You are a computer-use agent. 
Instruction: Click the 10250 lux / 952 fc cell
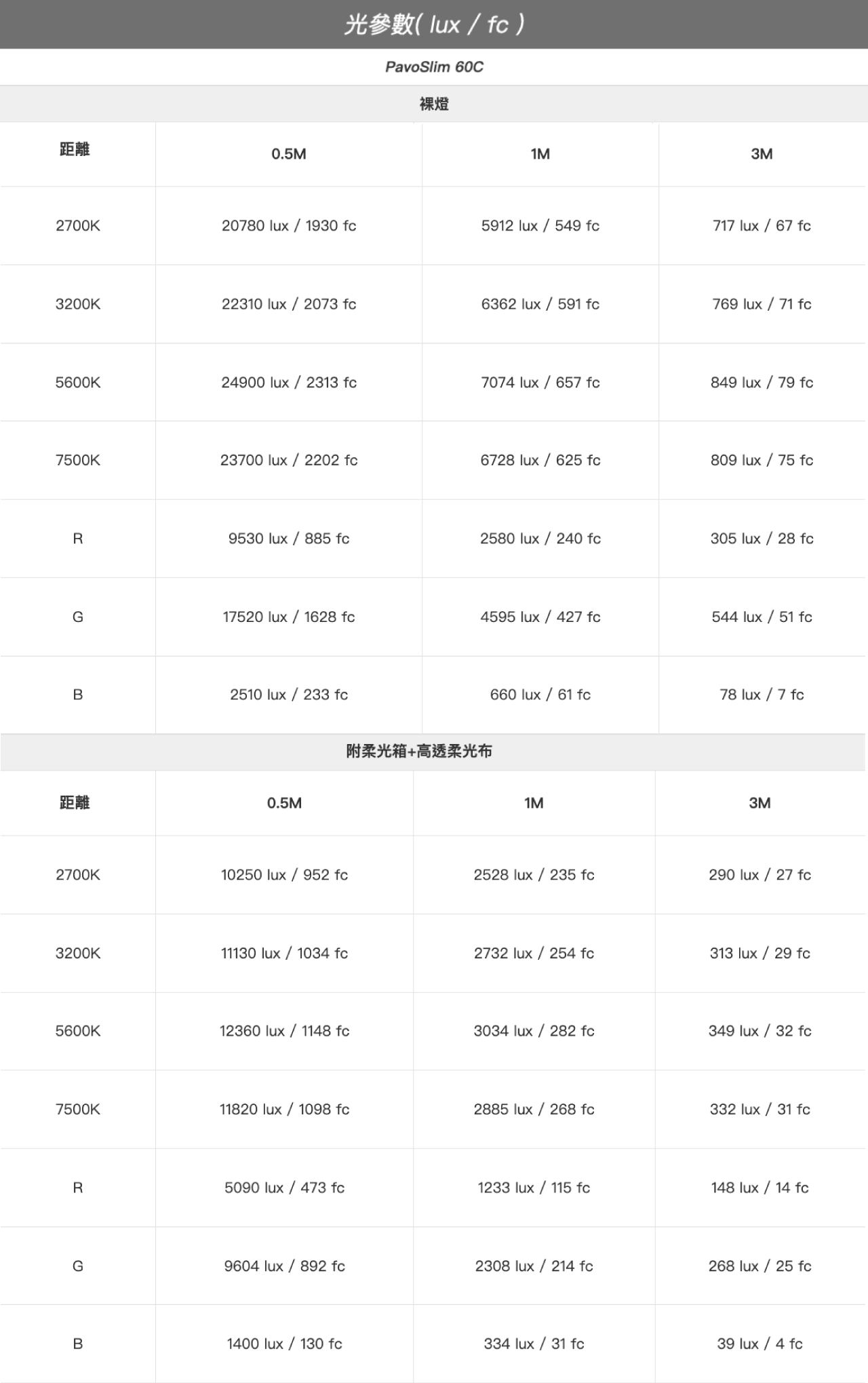(284, 875)
